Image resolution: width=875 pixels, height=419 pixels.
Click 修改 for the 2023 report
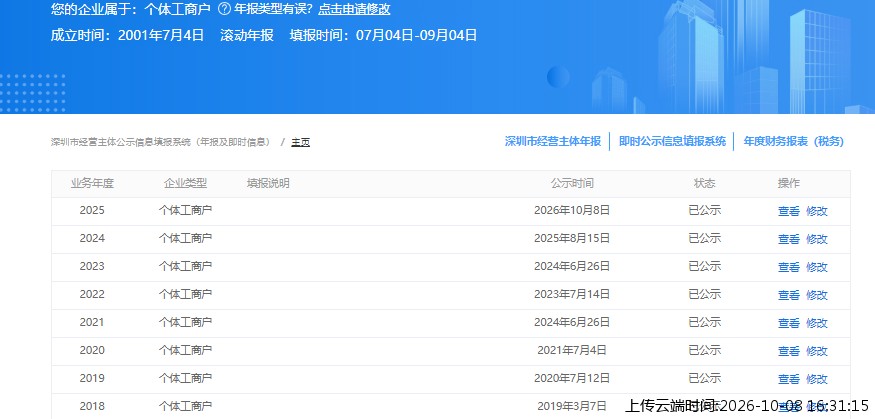(816, 267)
